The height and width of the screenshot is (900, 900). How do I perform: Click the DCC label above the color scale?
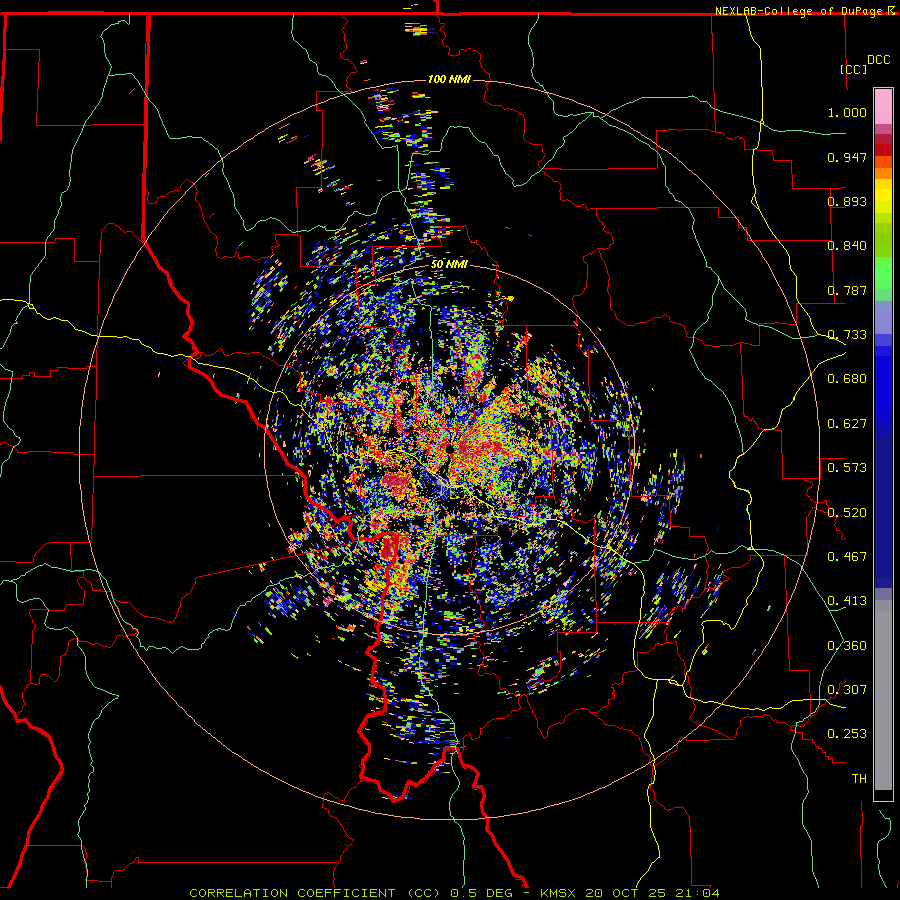point(879,60)
